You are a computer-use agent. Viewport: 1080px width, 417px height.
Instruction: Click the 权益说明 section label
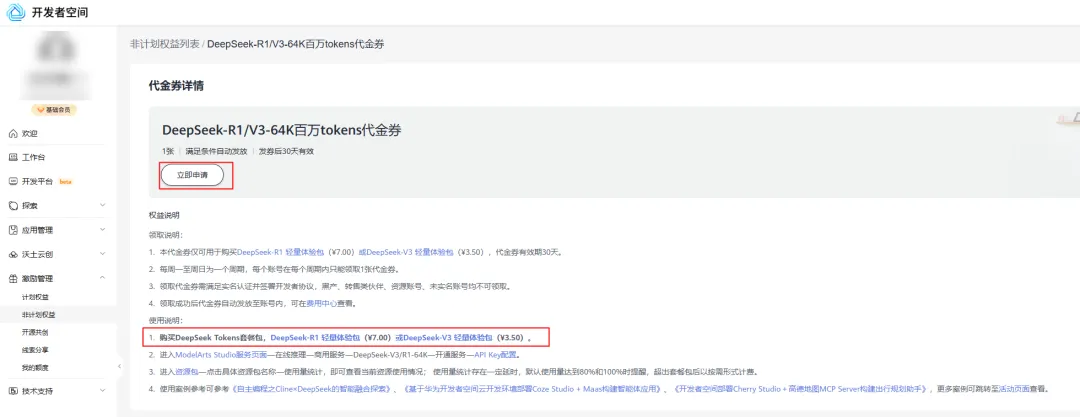tap(164, 215)
